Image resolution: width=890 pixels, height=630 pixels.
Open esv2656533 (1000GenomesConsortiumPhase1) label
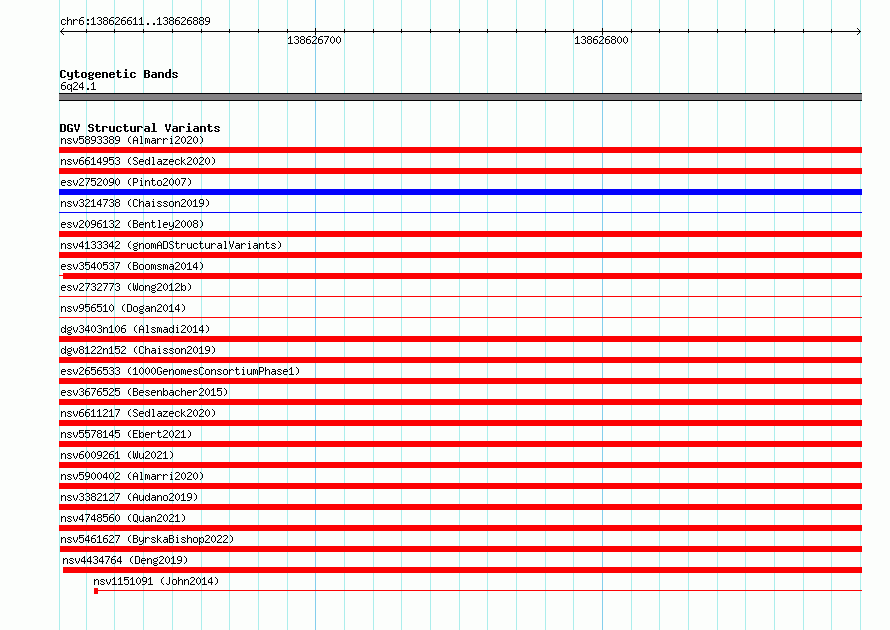pyautogui.click(x=180, y=371)
